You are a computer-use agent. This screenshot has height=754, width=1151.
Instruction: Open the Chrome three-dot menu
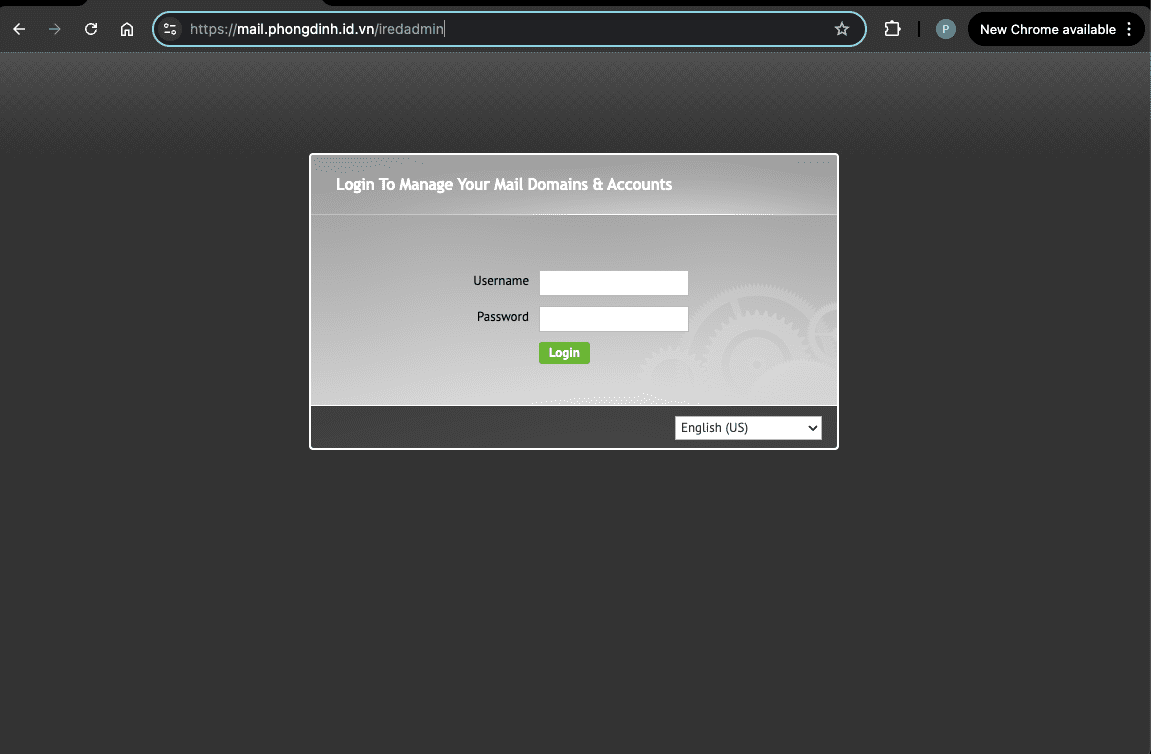point(1129,29)
